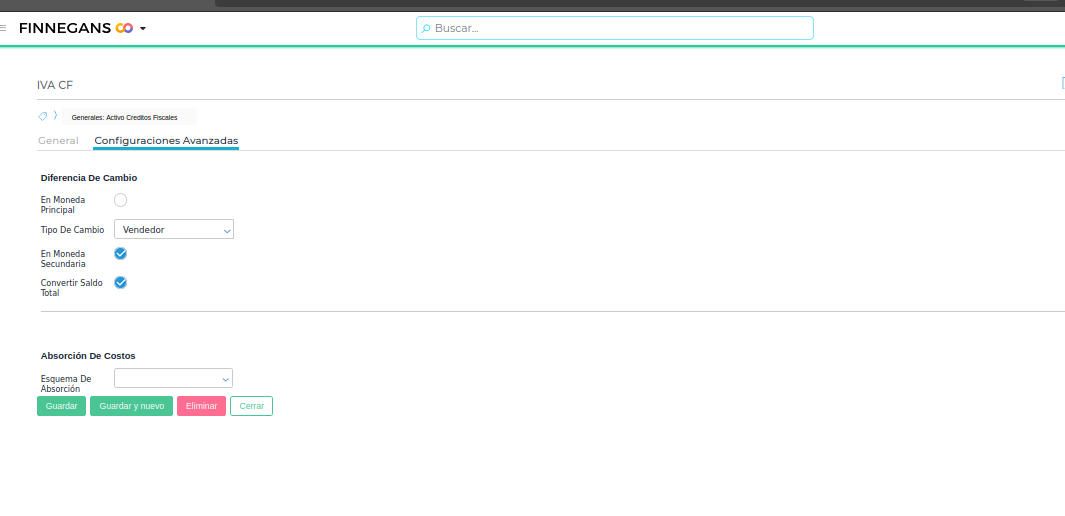The width and height of the screenshot is (1065, 516).
Task: Click the FINNEGANS infinity logo
Action: (124, 28)
